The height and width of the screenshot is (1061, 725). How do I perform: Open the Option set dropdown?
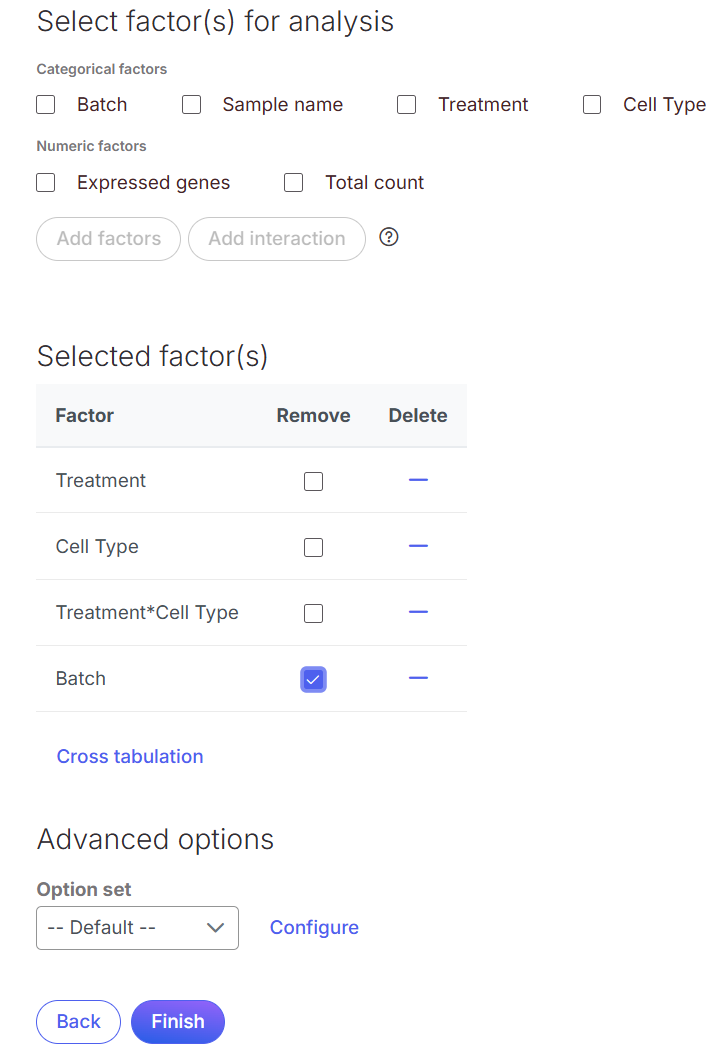[137, 928]
